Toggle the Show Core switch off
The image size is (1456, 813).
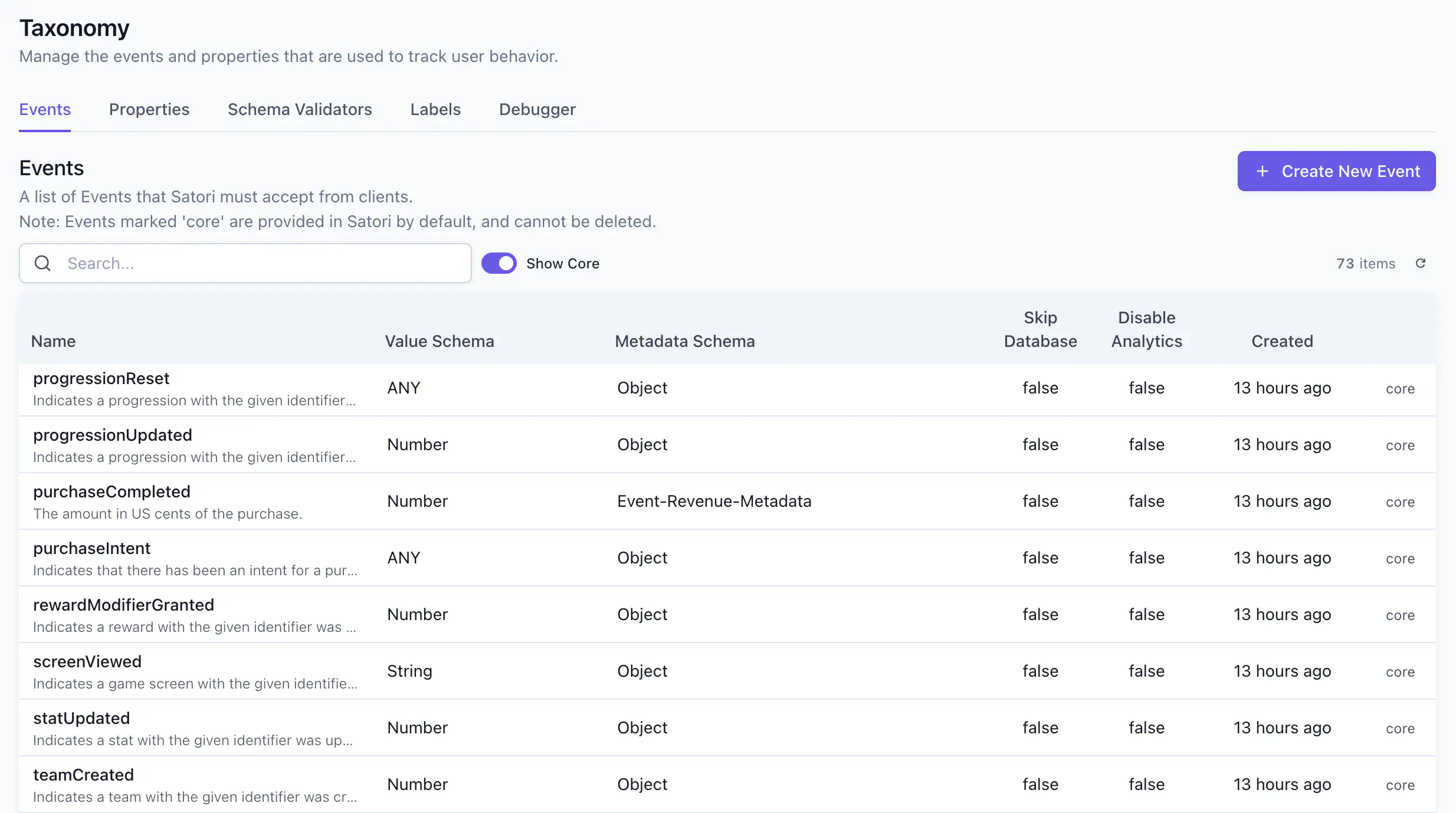[x=499, y=263]
